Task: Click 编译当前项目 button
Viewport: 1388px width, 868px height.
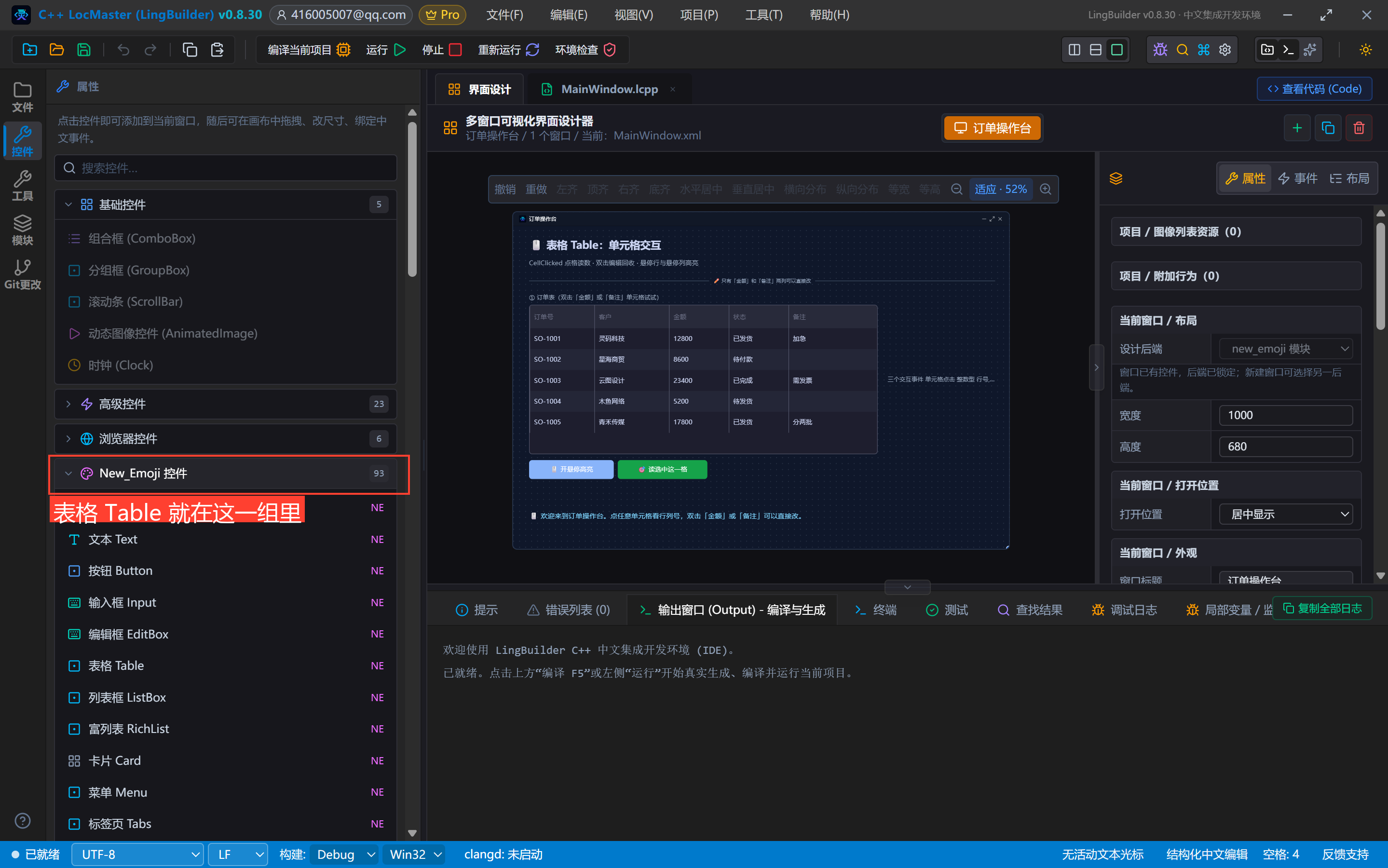Action: point(309,50)
